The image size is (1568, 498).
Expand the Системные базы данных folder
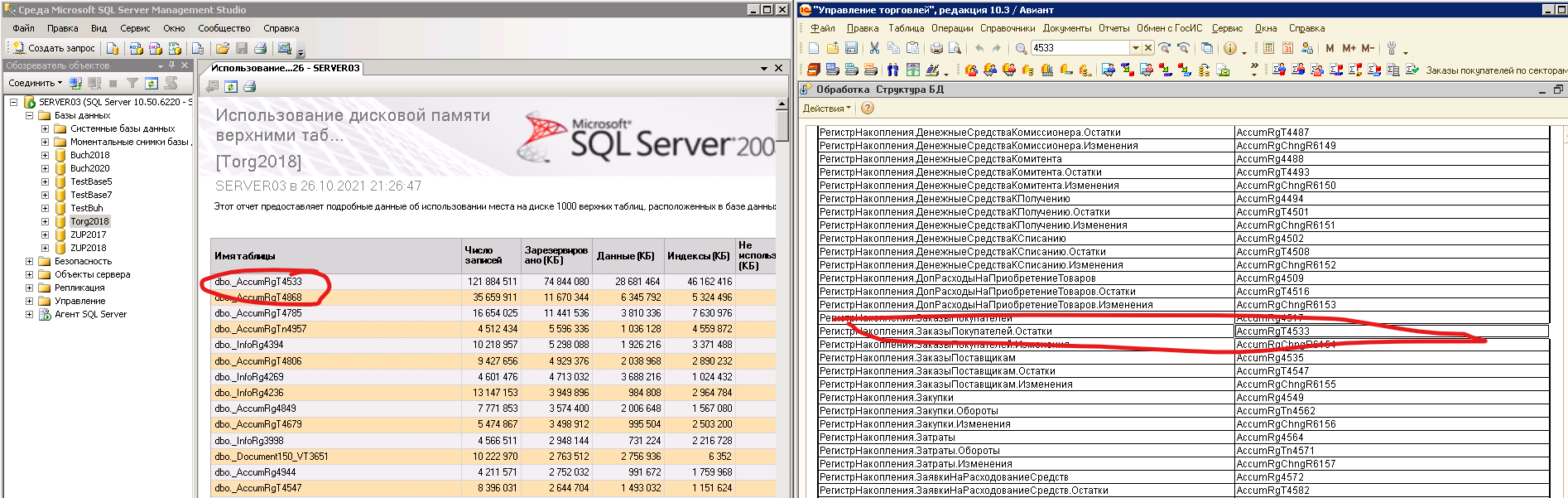point(45,128)
